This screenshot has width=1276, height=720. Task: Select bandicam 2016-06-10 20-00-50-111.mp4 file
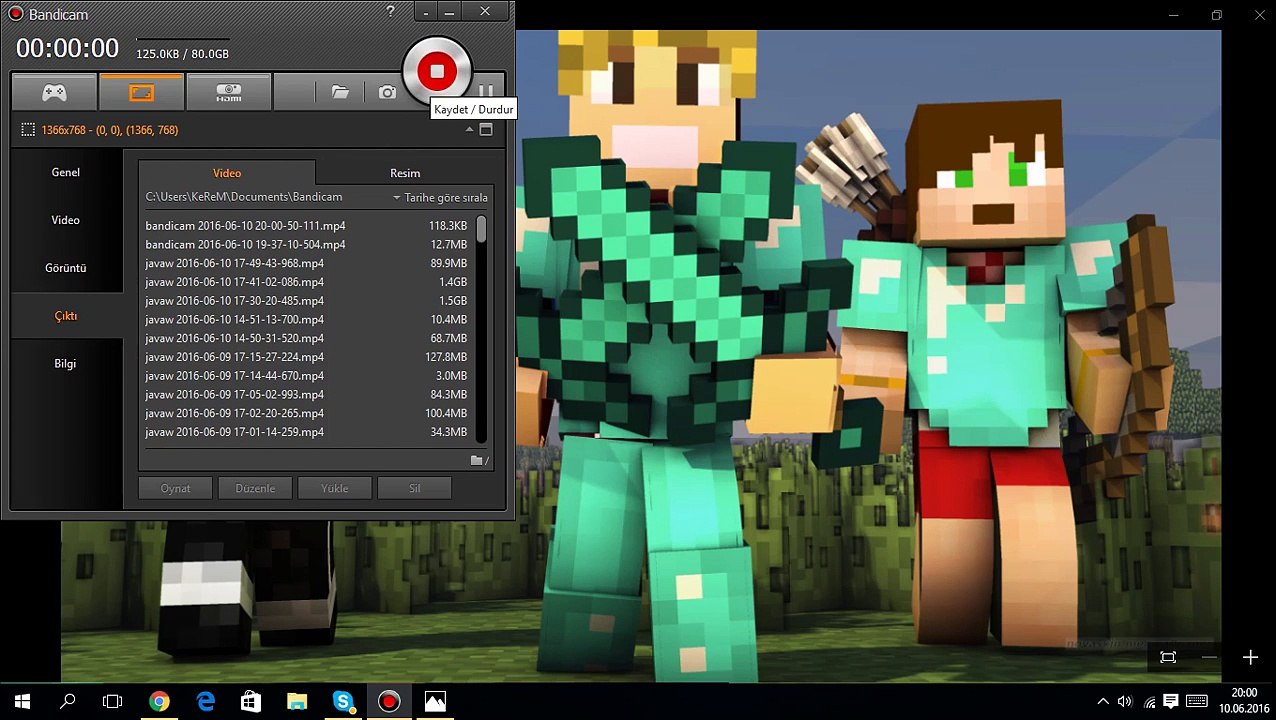[x=307, y=226]
